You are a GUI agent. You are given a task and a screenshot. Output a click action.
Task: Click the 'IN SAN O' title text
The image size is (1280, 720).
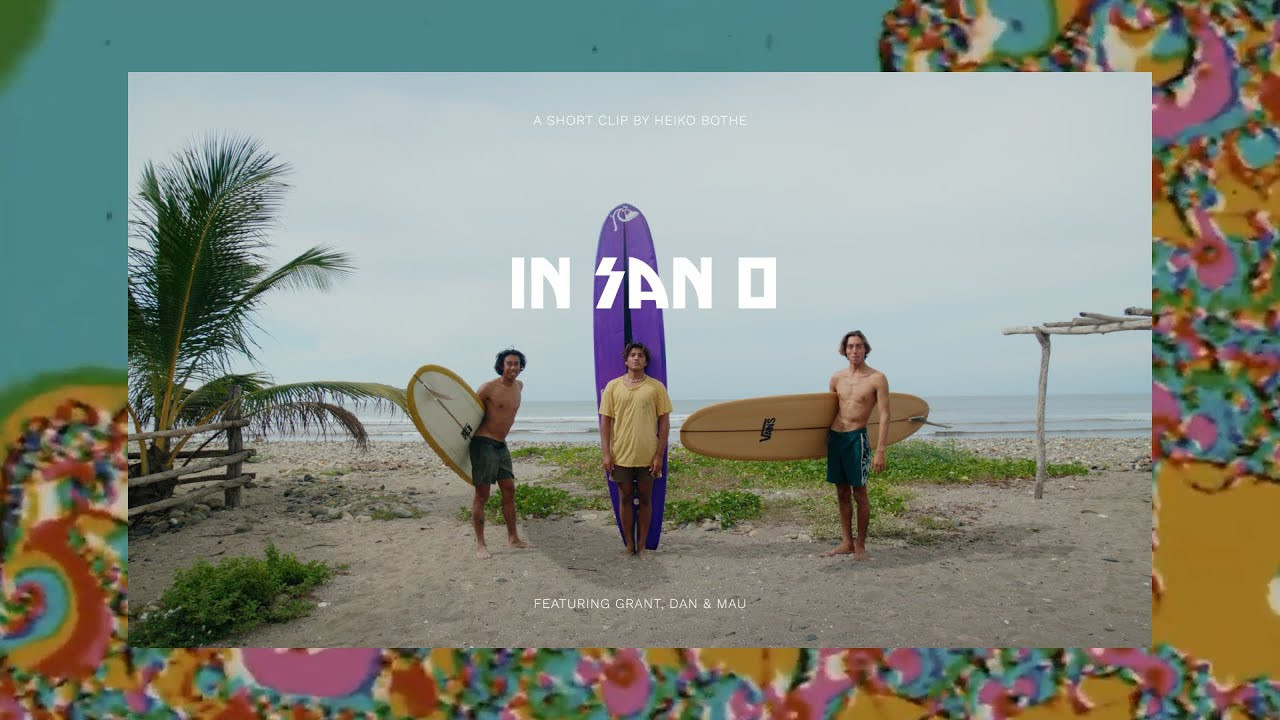[643, 283]
